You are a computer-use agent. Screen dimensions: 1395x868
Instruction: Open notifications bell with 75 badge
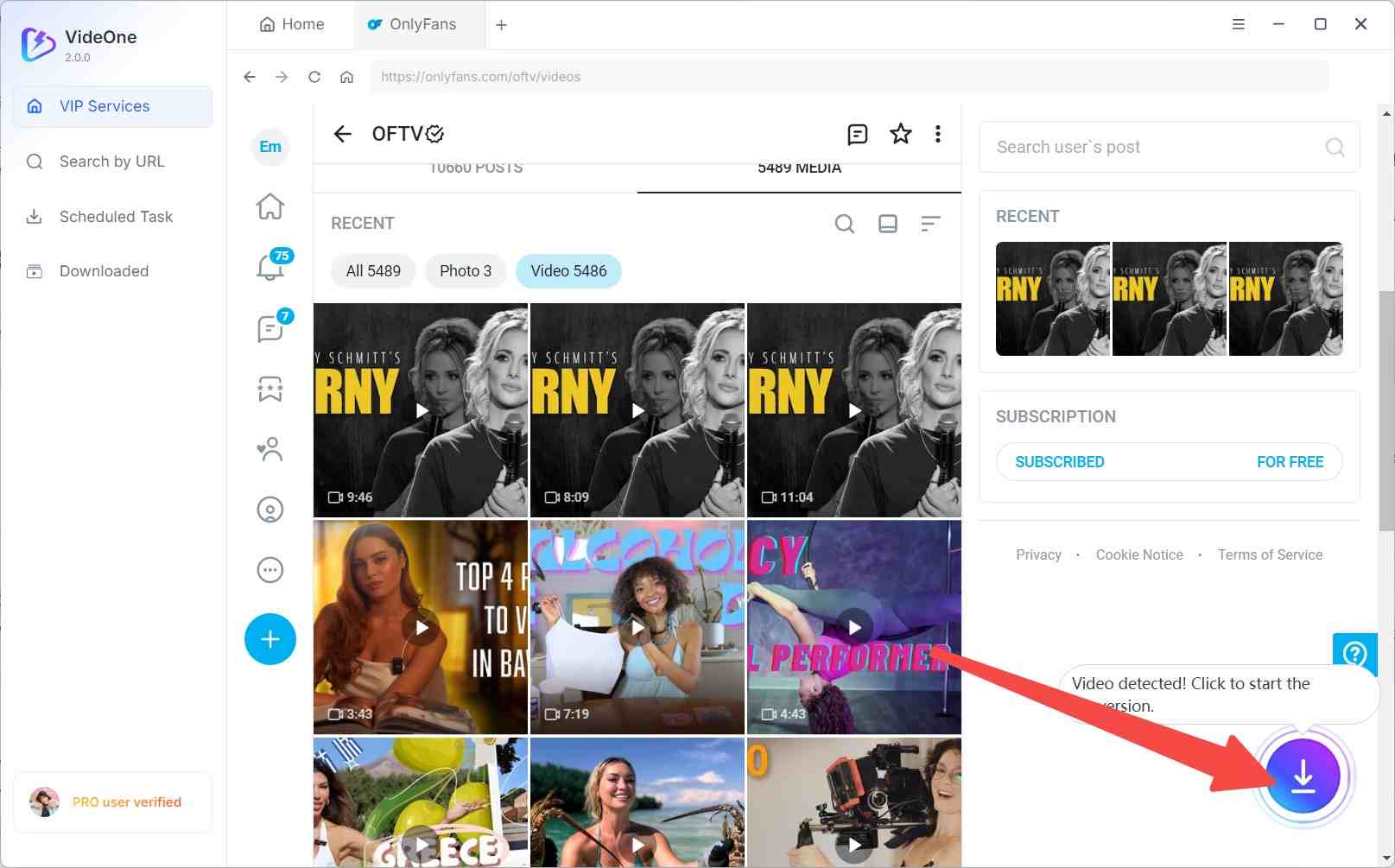pyautogui.click(x=270, y=266)
